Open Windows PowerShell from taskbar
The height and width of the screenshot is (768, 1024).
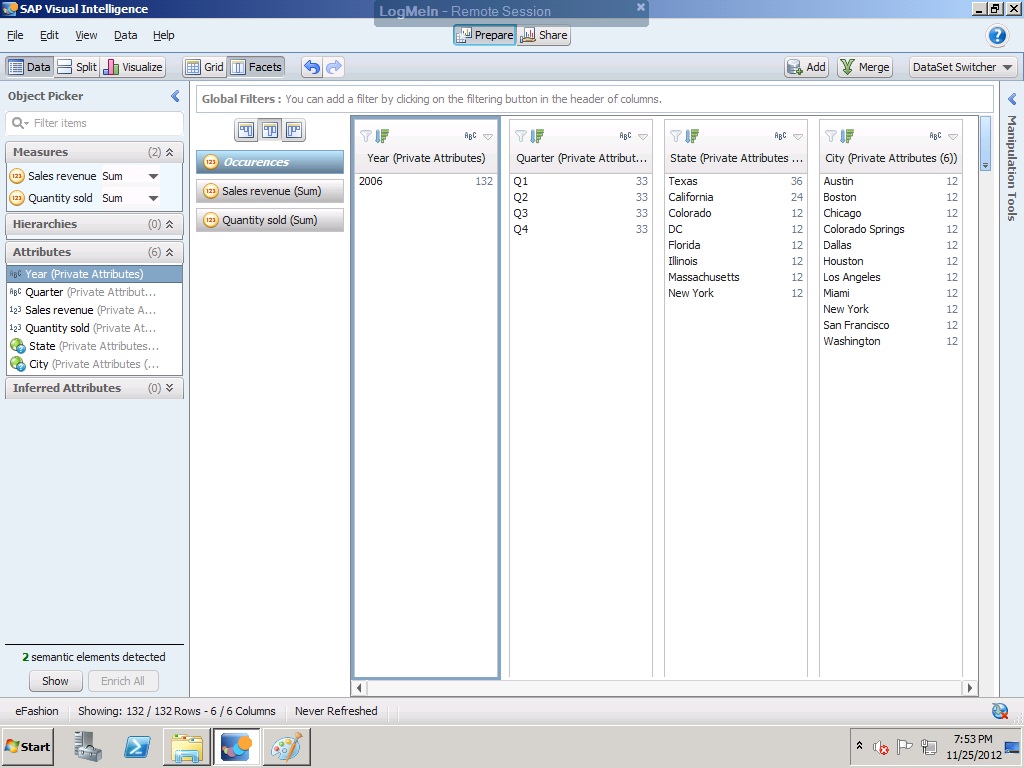[x=137, y=746]
